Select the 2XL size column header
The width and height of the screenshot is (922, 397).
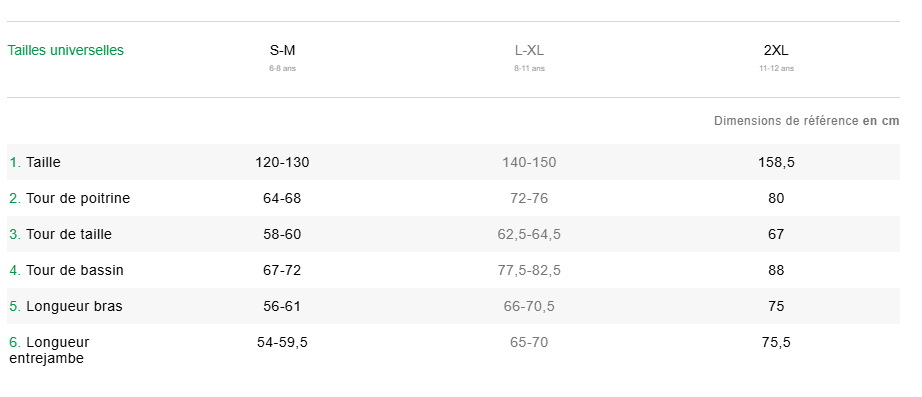coord(776,51)
